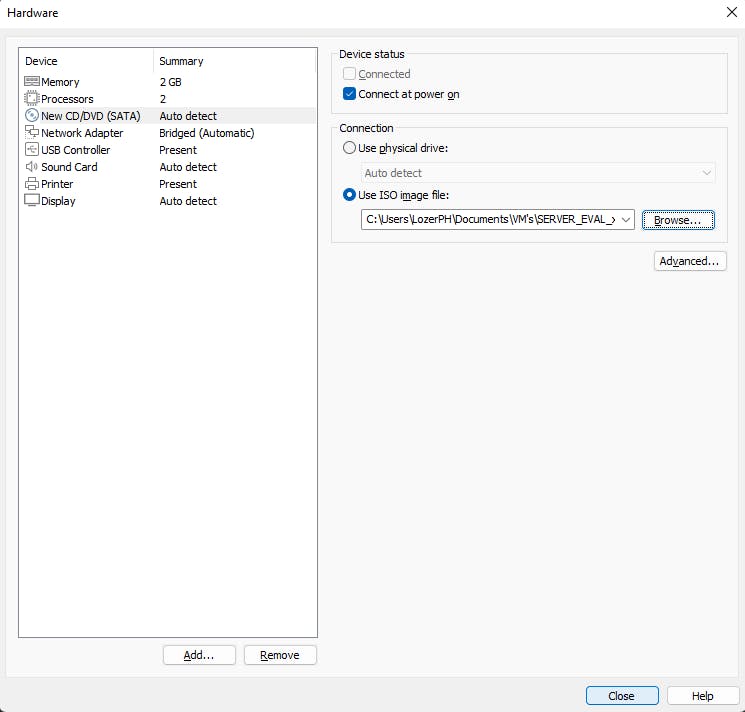Click the Display monitor icon
Screen dimensions: 745x712
click(31, 200)
